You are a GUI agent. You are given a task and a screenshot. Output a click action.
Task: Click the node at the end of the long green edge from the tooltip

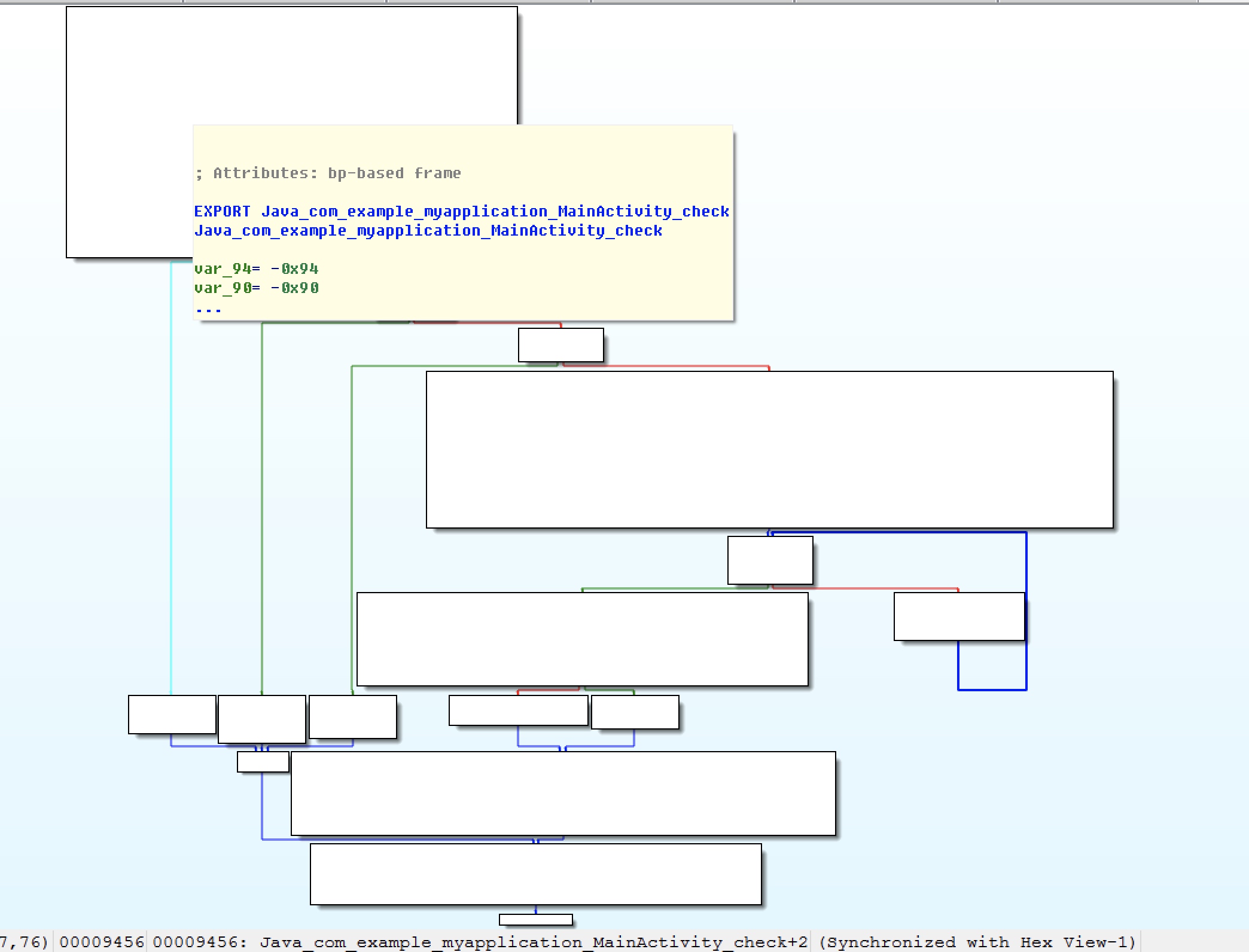(x=262, y=719)
